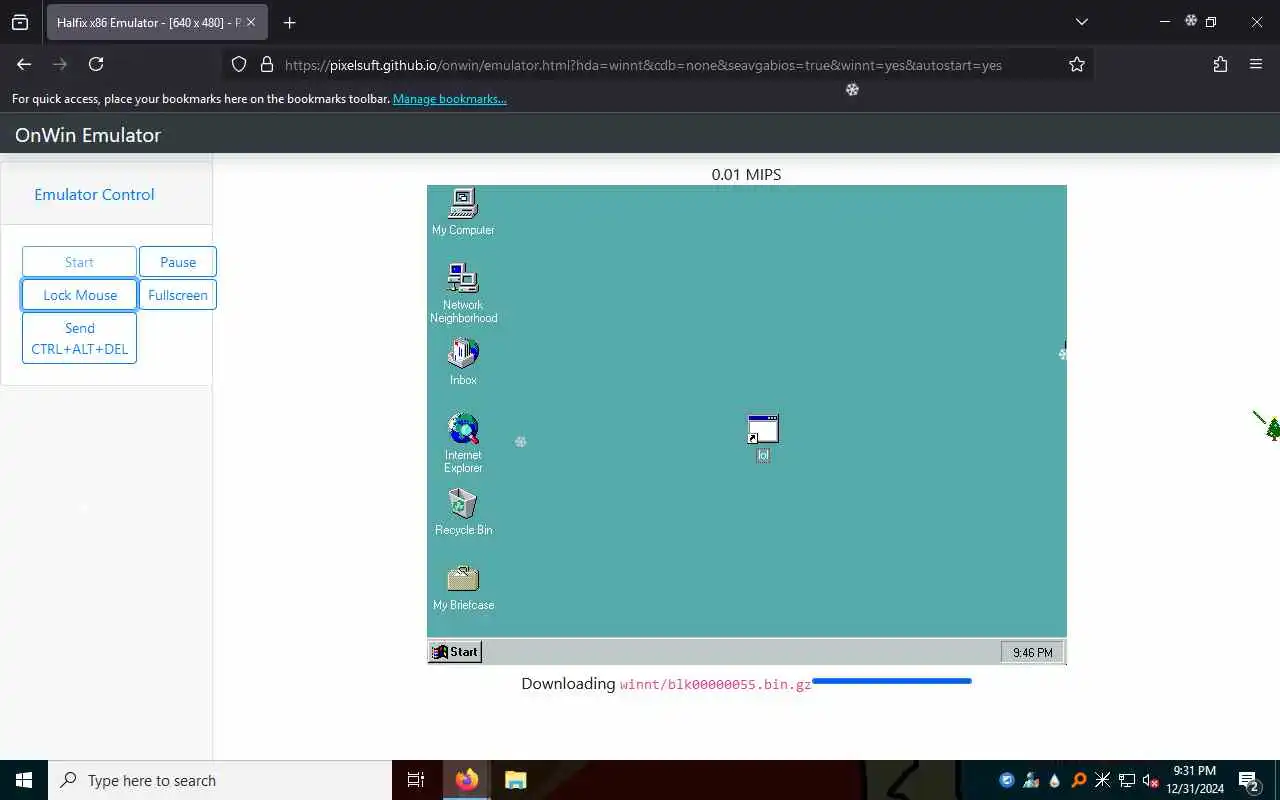Open the network tray icon
1280x800 pixels.
click(1126, 780)
